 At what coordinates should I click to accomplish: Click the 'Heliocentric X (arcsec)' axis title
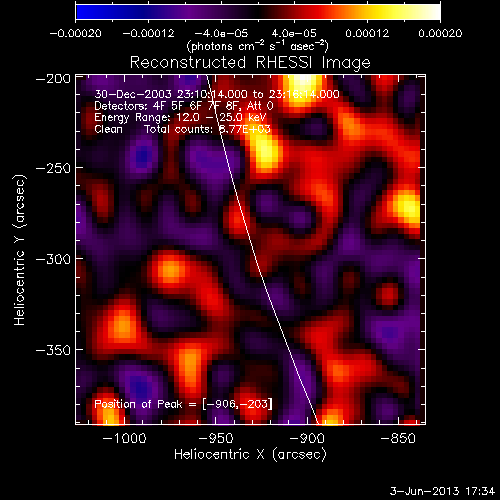click(x=250, y=455)
